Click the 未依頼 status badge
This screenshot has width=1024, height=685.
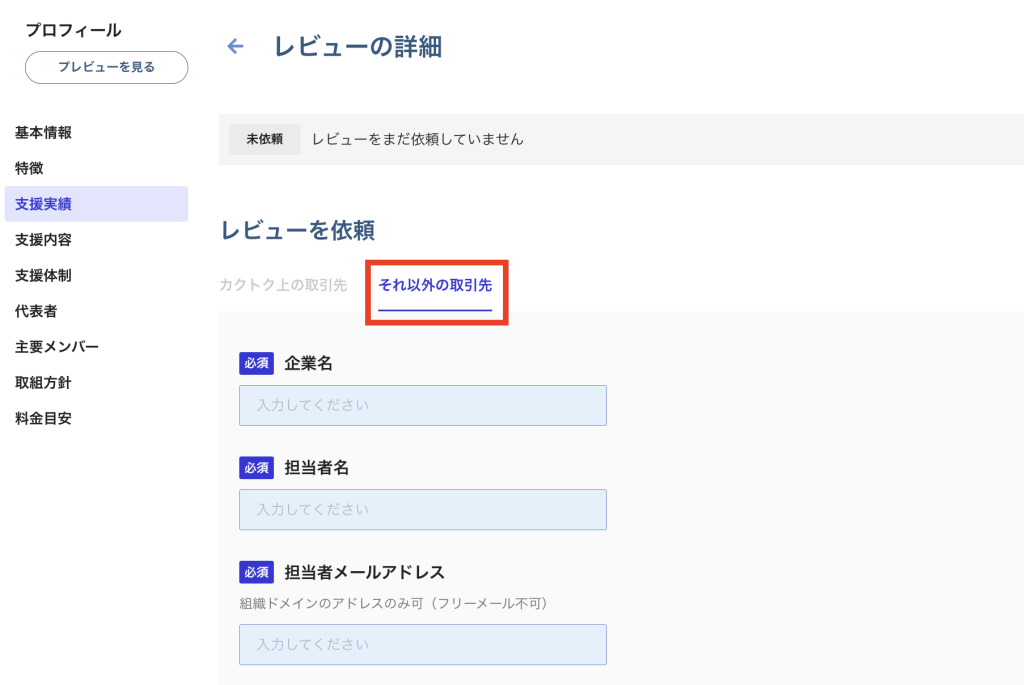[x=265, y=139]
